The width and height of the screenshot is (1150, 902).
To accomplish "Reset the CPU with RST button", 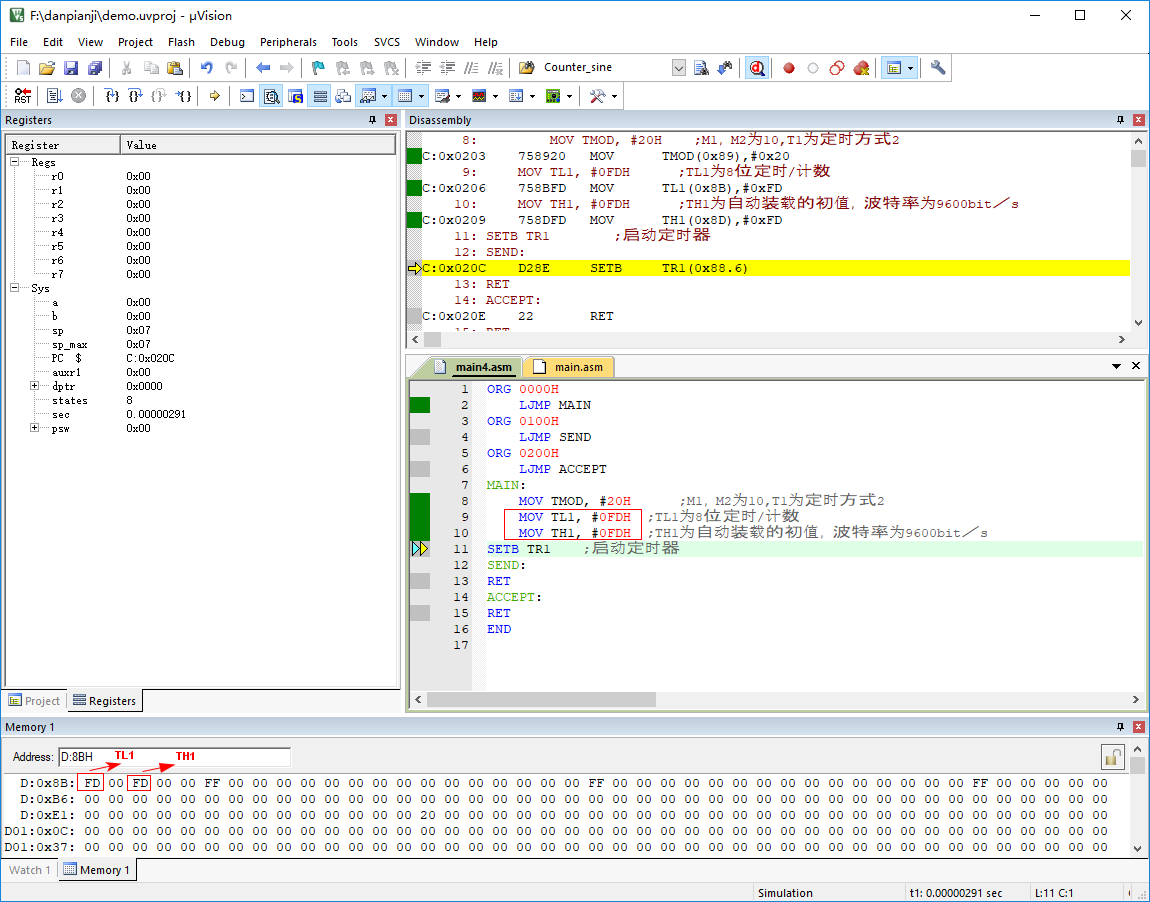I will 23,96.
